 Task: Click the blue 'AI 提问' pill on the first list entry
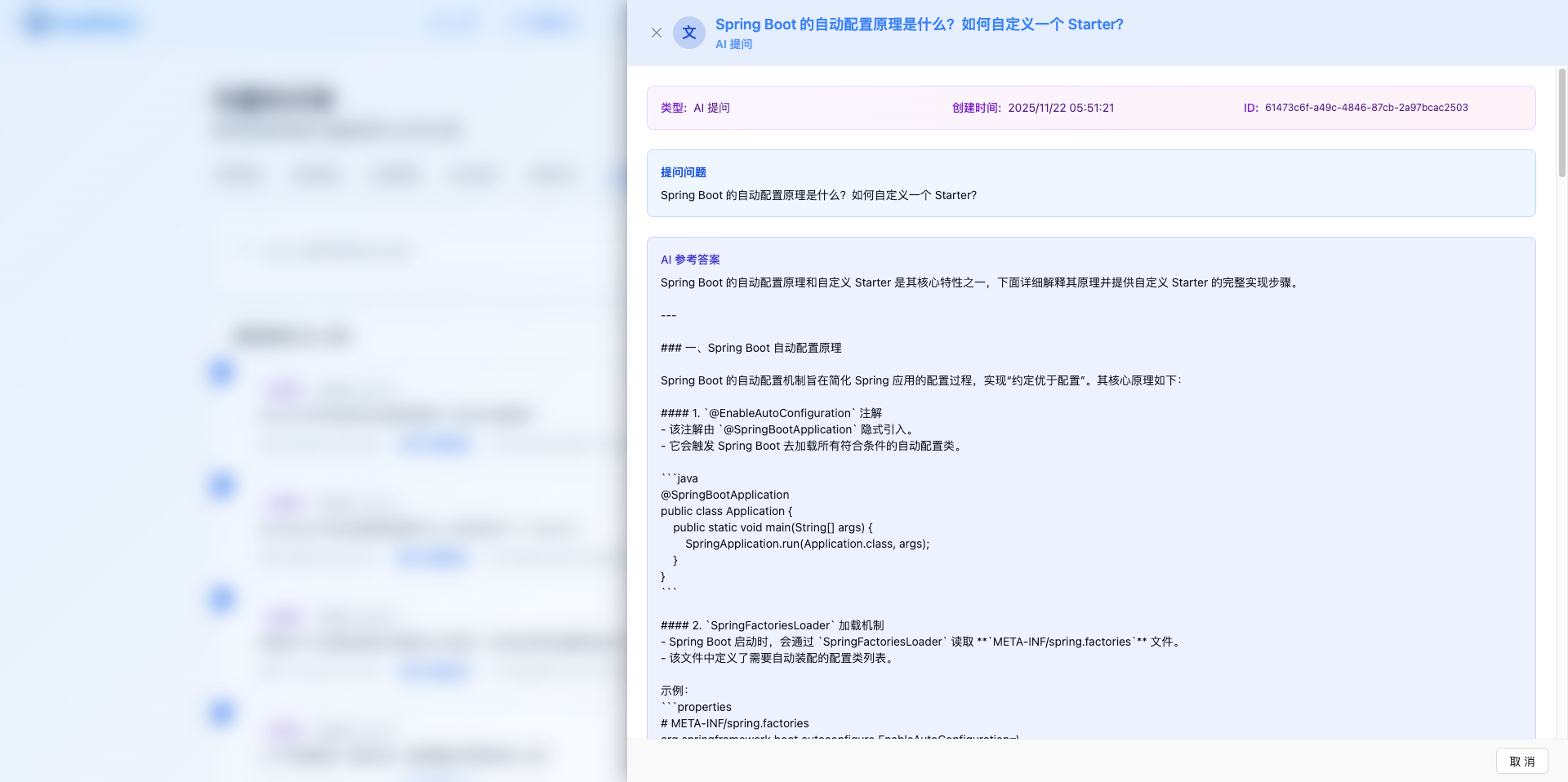click(434, 444)
